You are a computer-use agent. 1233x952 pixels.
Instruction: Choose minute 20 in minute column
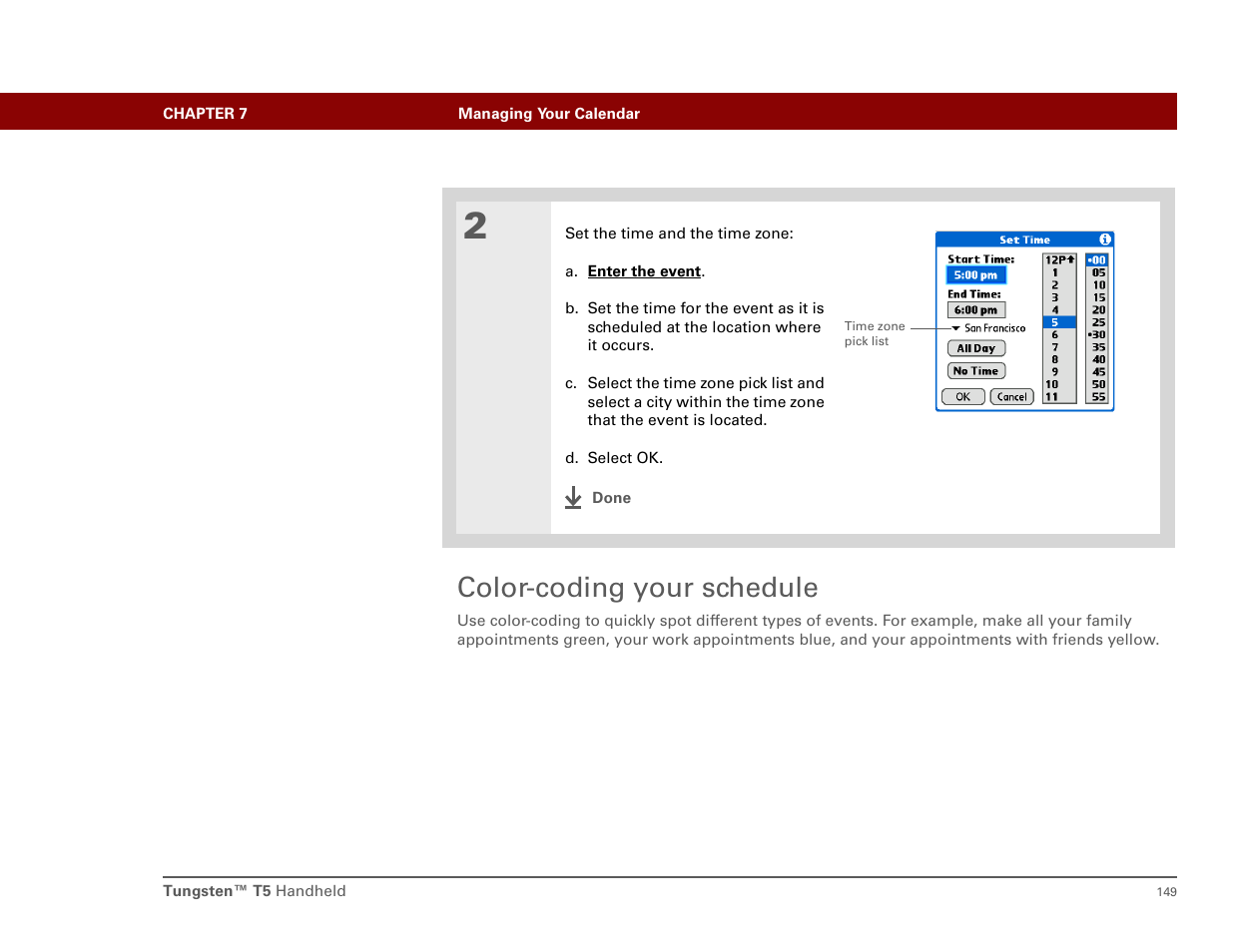pyautogui.click(x=1098, y=310)
